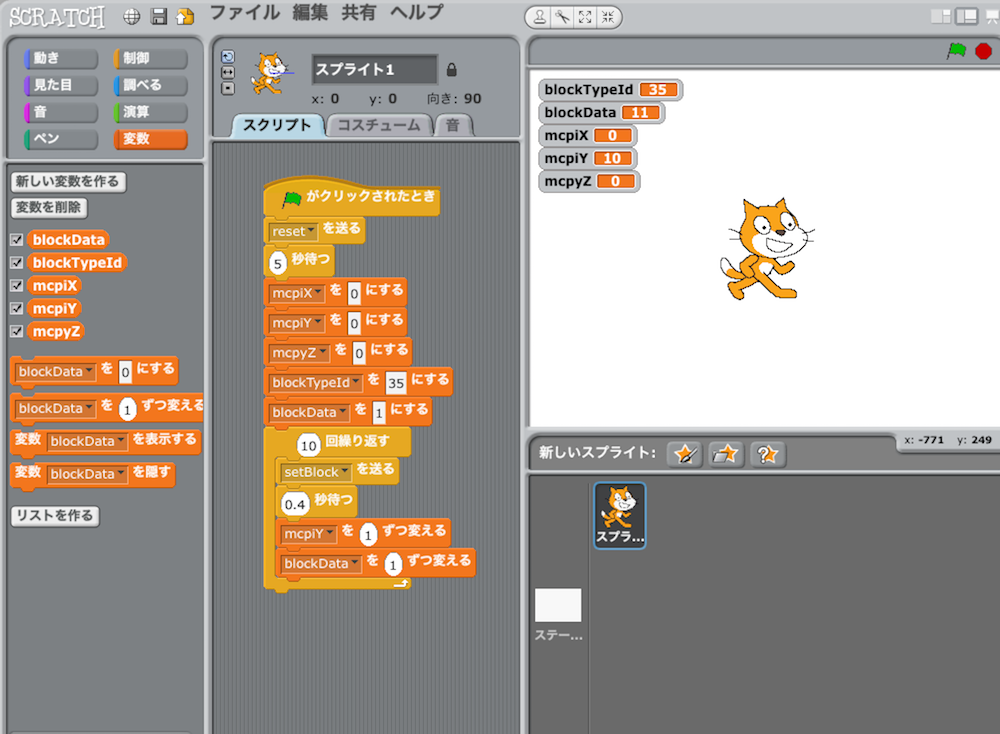Set rotation style to don't rotate
Image resolution: width=1000 pixels, height=734 pixels.
click(228, 89)
